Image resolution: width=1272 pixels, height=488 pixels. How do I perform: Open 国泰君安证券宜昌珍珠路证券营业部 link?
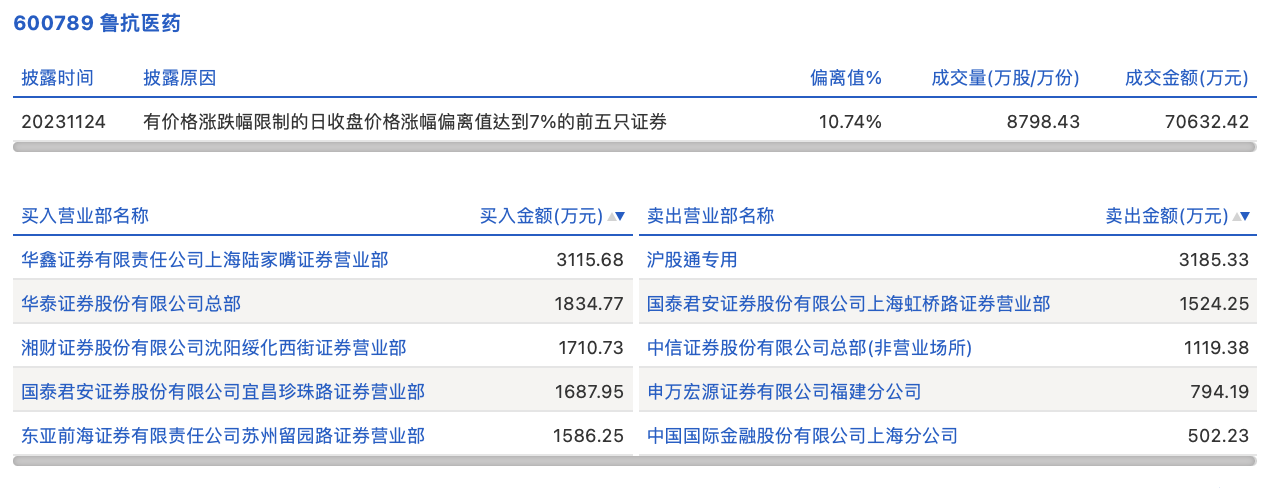coord(223,392)
